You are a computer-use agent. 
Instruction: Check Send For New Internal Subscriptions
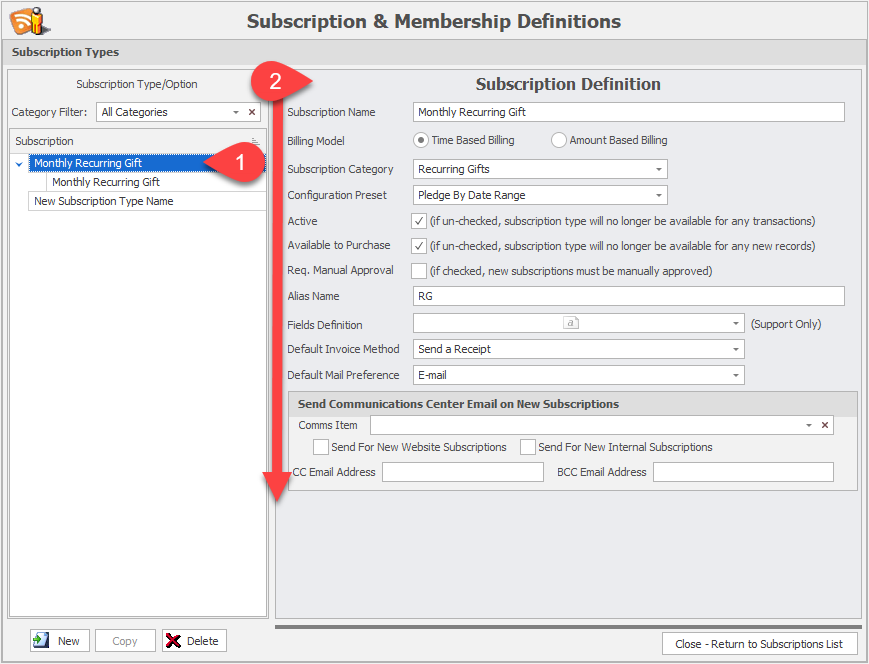(528, 447)
